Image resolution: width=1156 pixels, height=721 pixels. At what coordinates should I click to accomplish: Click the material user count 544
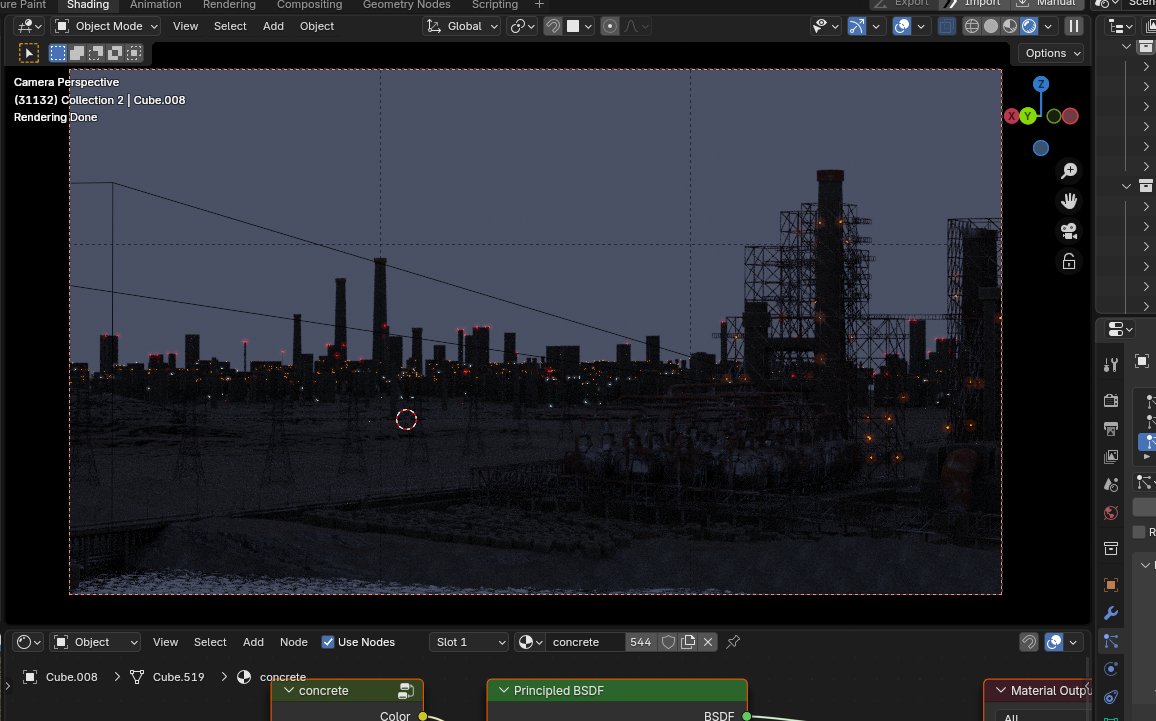click(640, 642)
